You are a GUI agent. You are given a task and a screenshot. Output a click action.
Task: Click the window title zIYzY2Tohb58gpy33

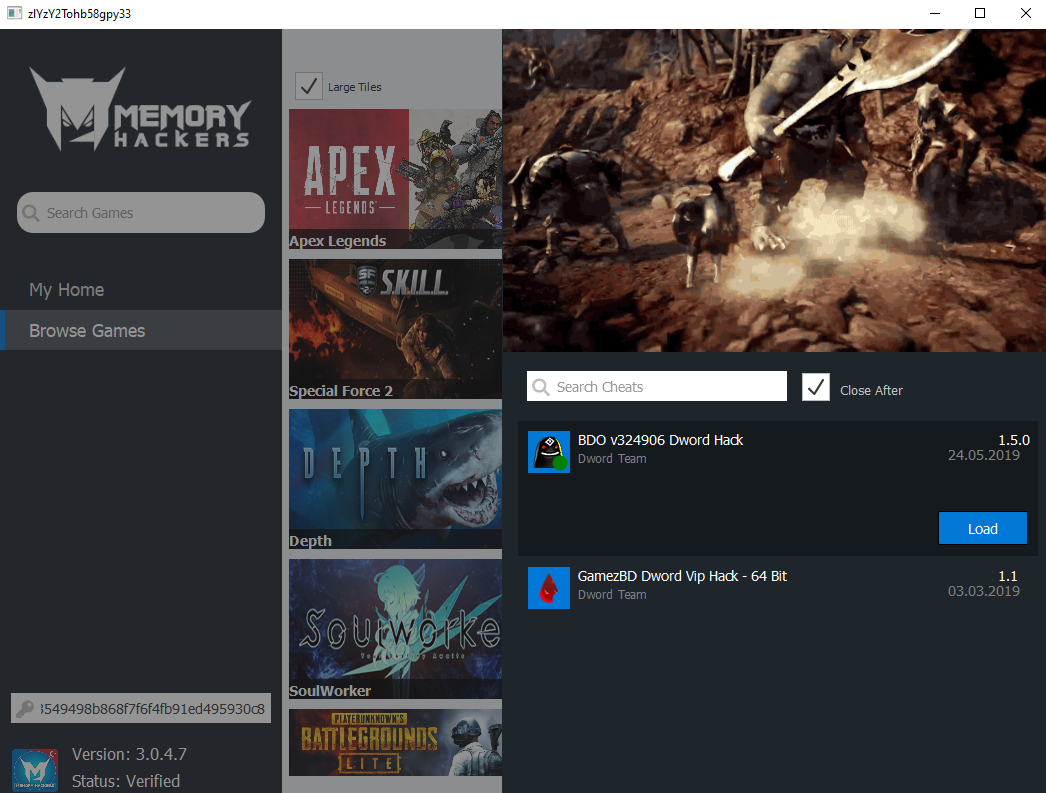[79, 13]
